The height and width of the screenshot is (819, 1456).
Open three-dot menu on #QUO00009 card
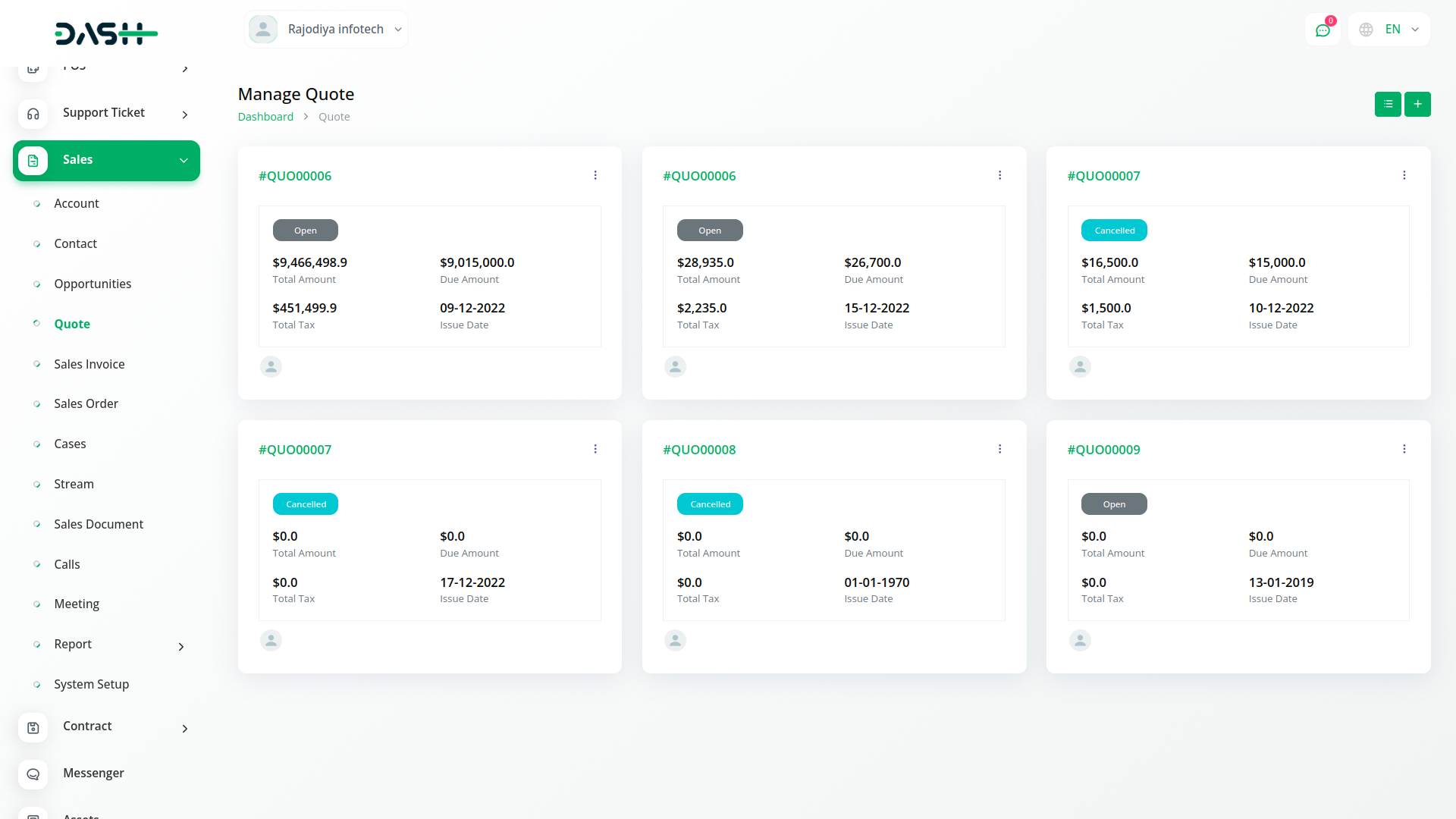pos(1404,449)
